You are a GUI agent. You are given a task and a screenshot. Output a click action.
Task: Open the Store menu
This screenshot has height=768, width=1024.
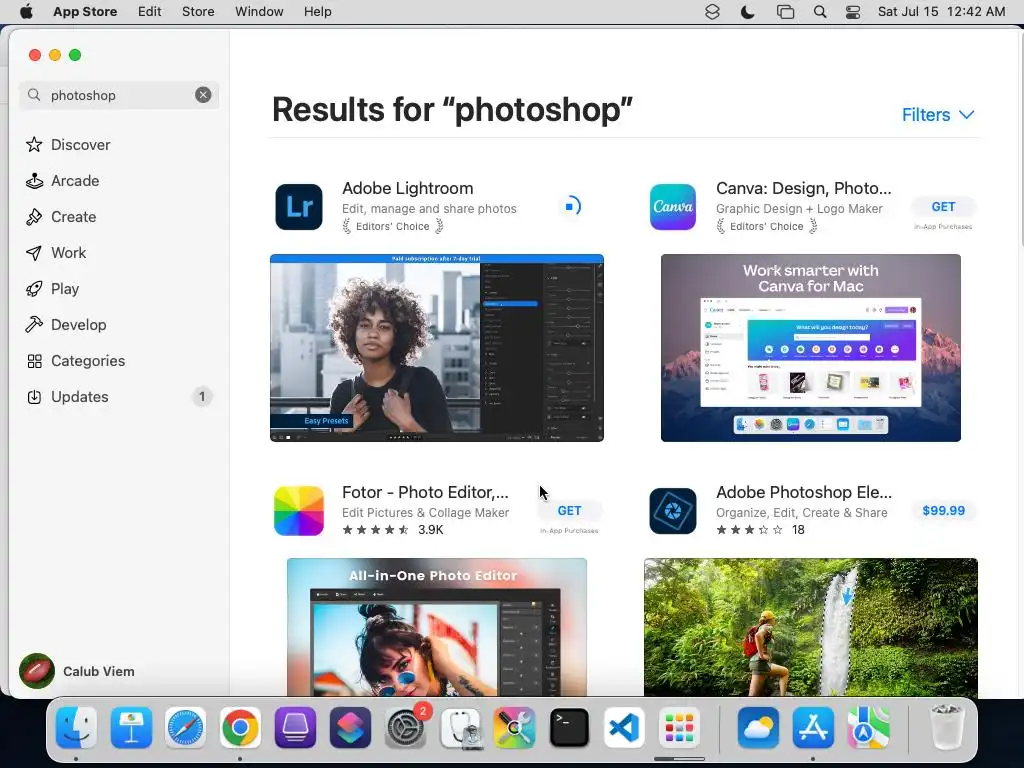(198, 12)
